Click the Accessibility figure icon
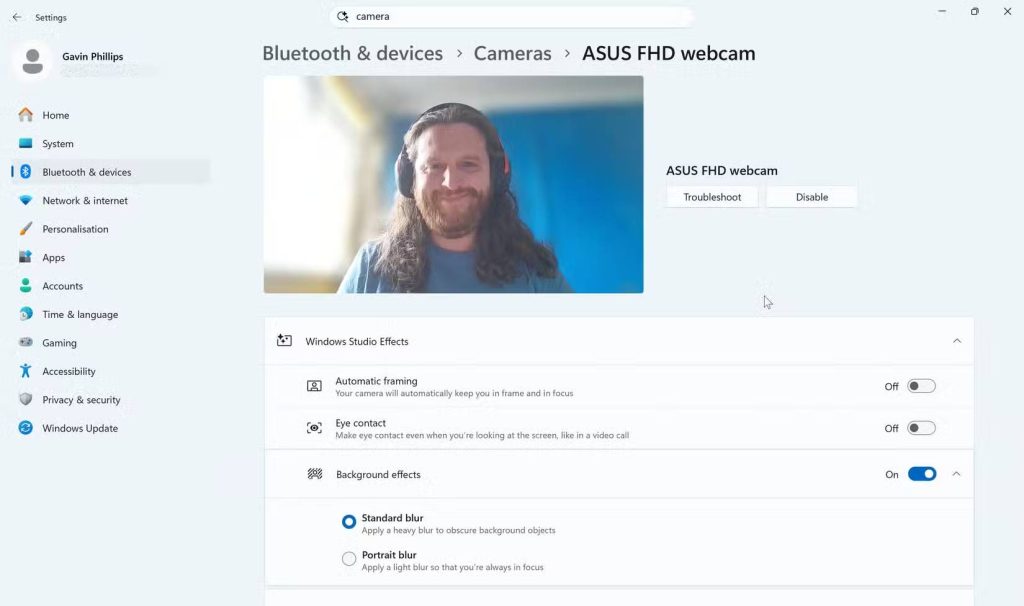Viewport: 1024px width, 606px height. tap(25, 371)
